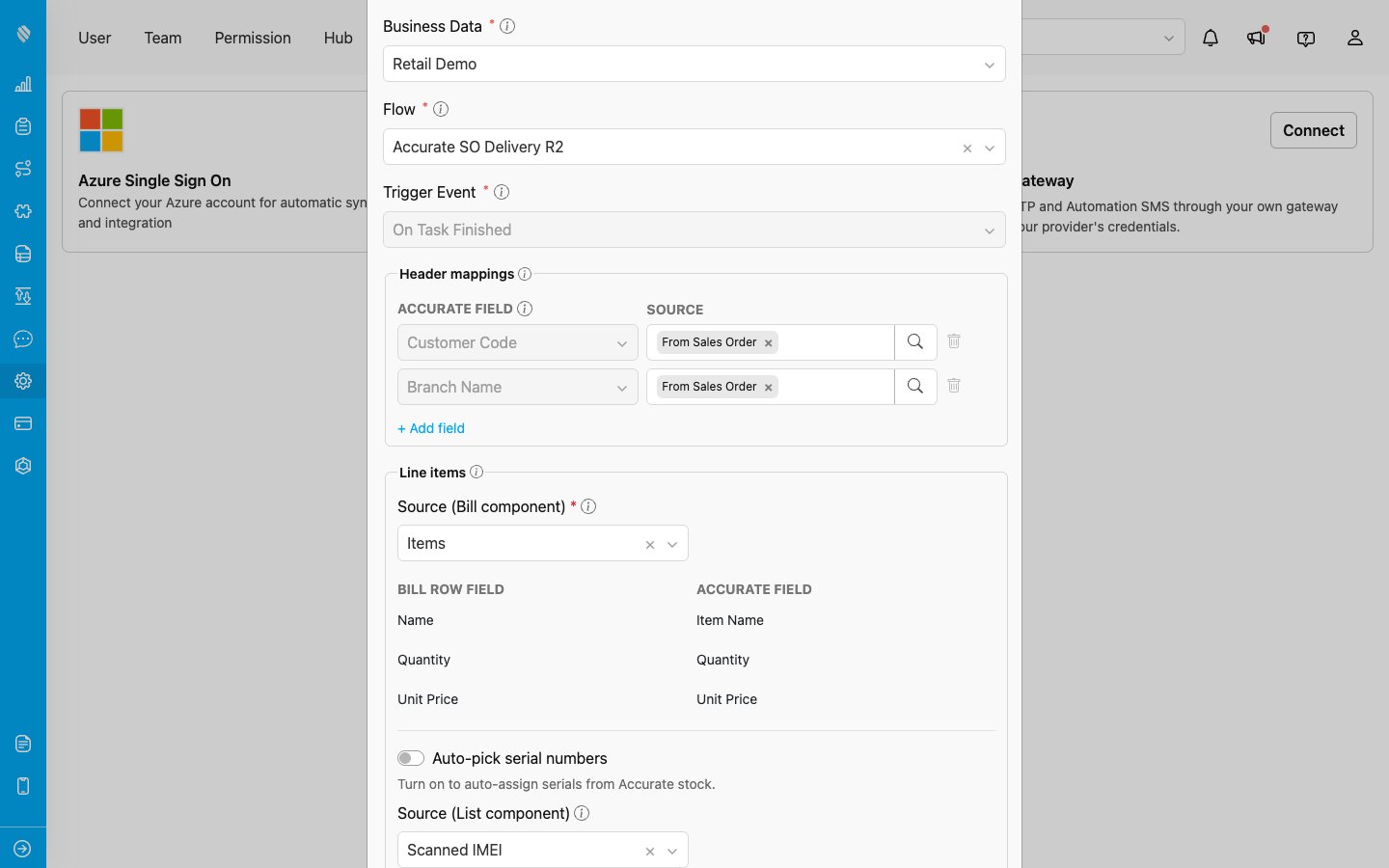1389x868 pixels.
Task: Expand the Flow dropdown arrow
Action: [x=990, y=148]
